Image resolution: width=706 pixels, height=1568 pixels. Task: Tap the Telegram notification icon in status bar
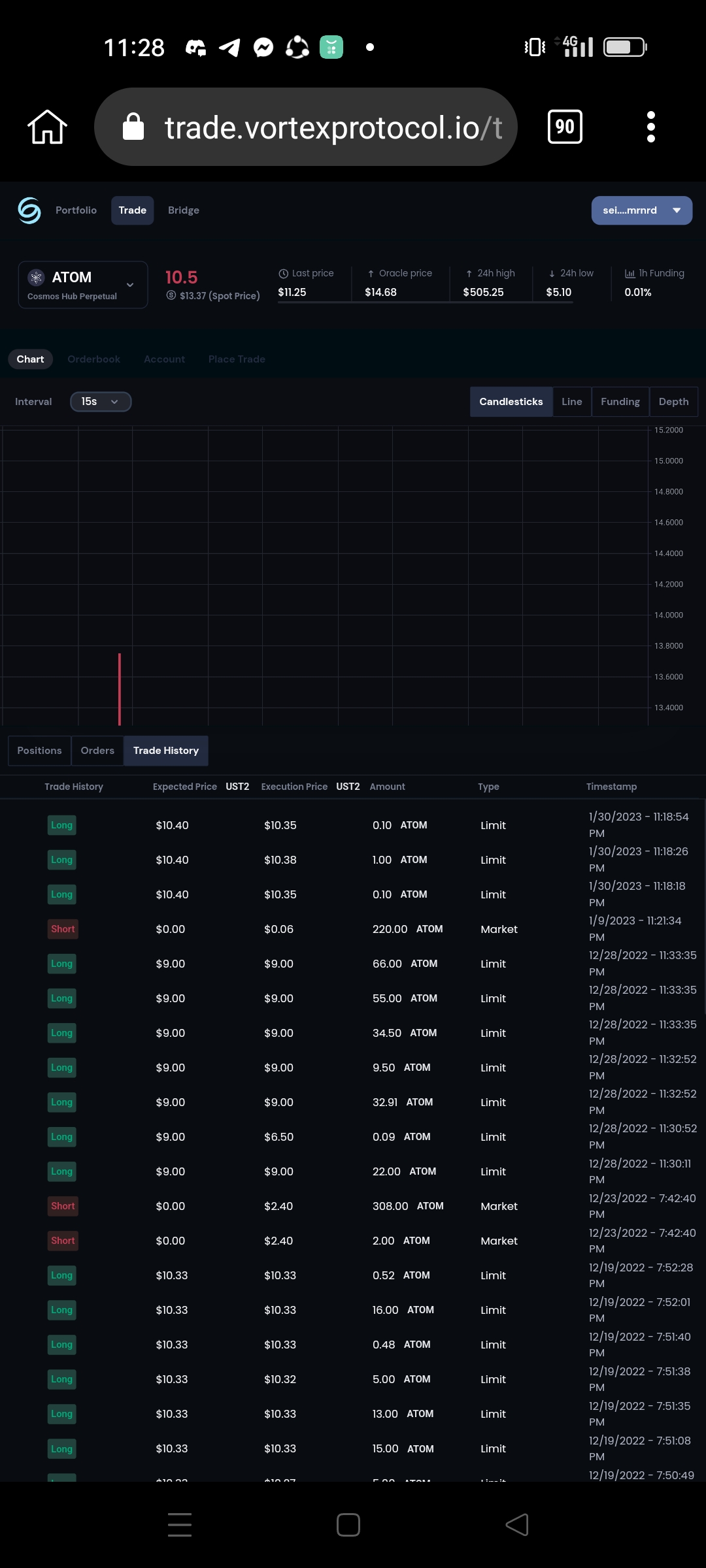coord(229,48)
